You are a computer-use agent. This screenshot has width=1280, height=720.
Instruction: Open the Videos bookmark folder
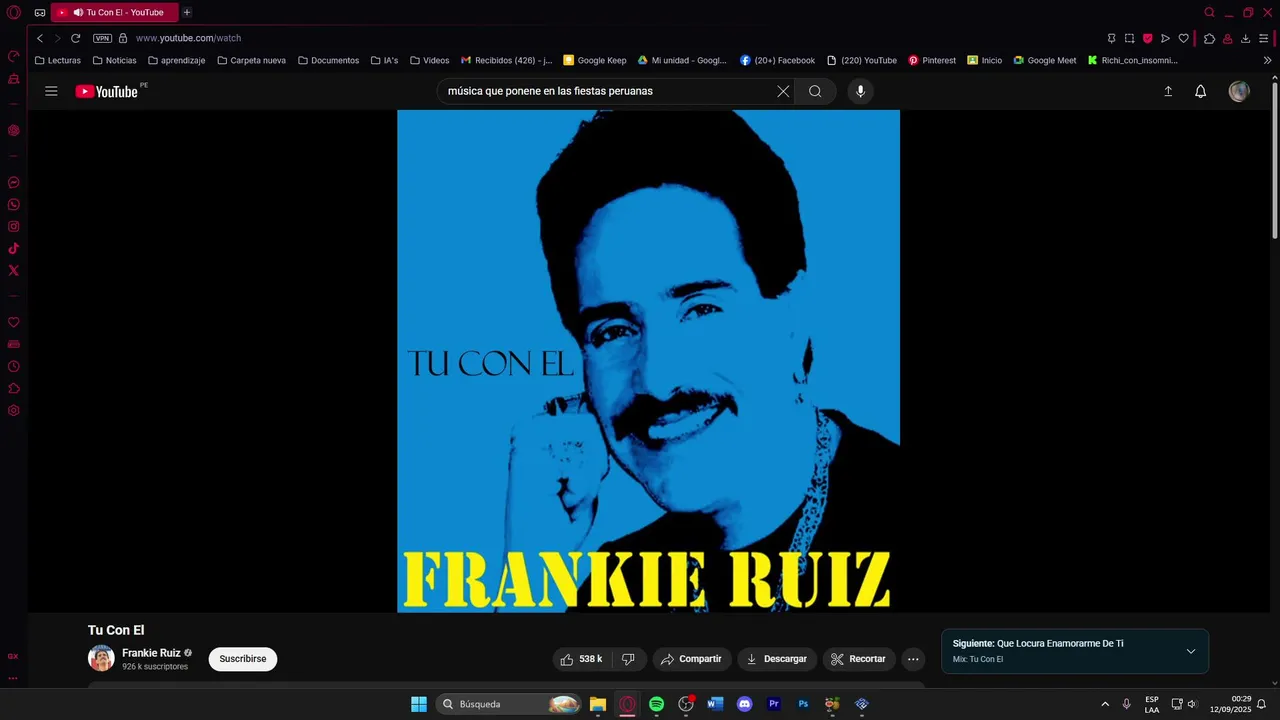[x=429, y=60]
